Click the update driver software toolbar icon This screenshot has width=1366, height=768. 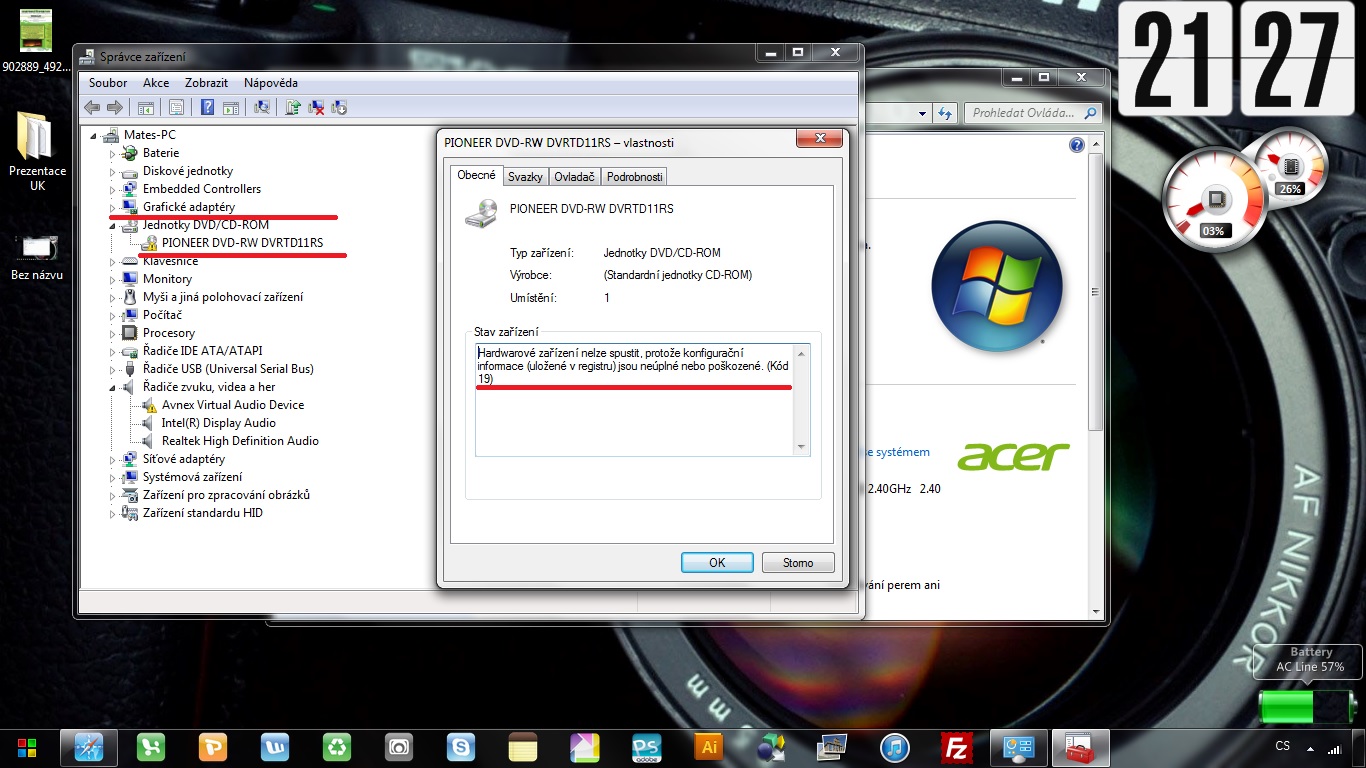pos(293,107)
